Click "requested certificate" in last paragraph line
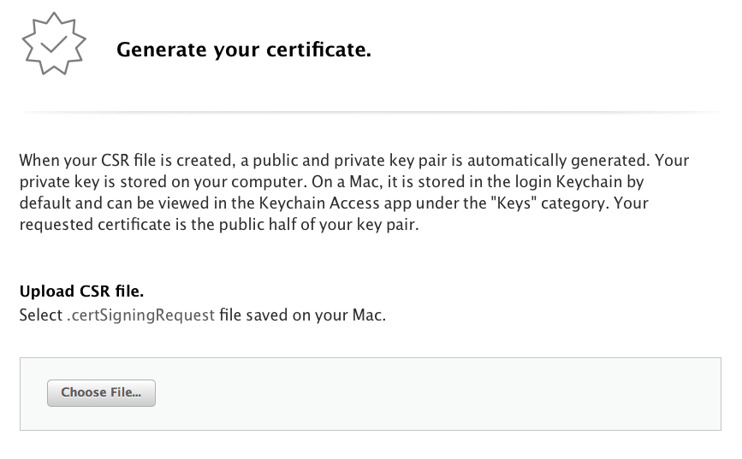This screenshot has height=459, width=742. [95, 225]
